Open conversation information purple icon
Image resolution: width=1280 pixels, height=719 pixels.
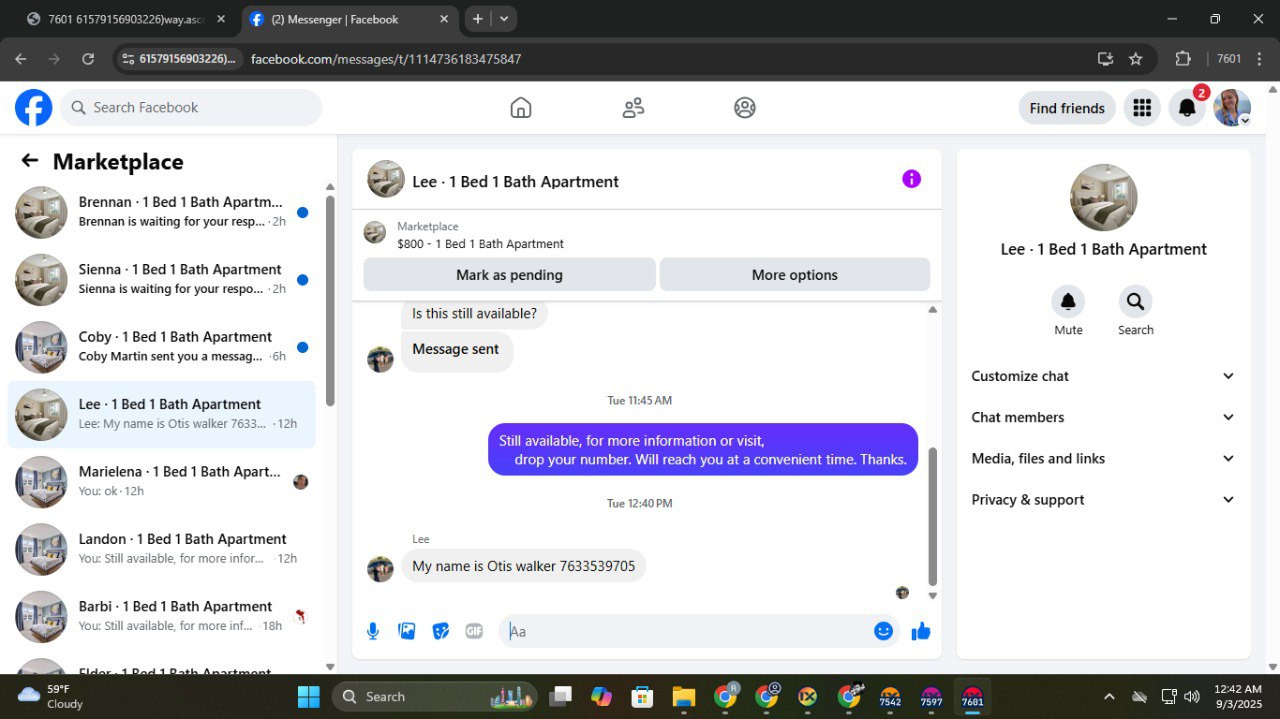[x=911, y=179]
